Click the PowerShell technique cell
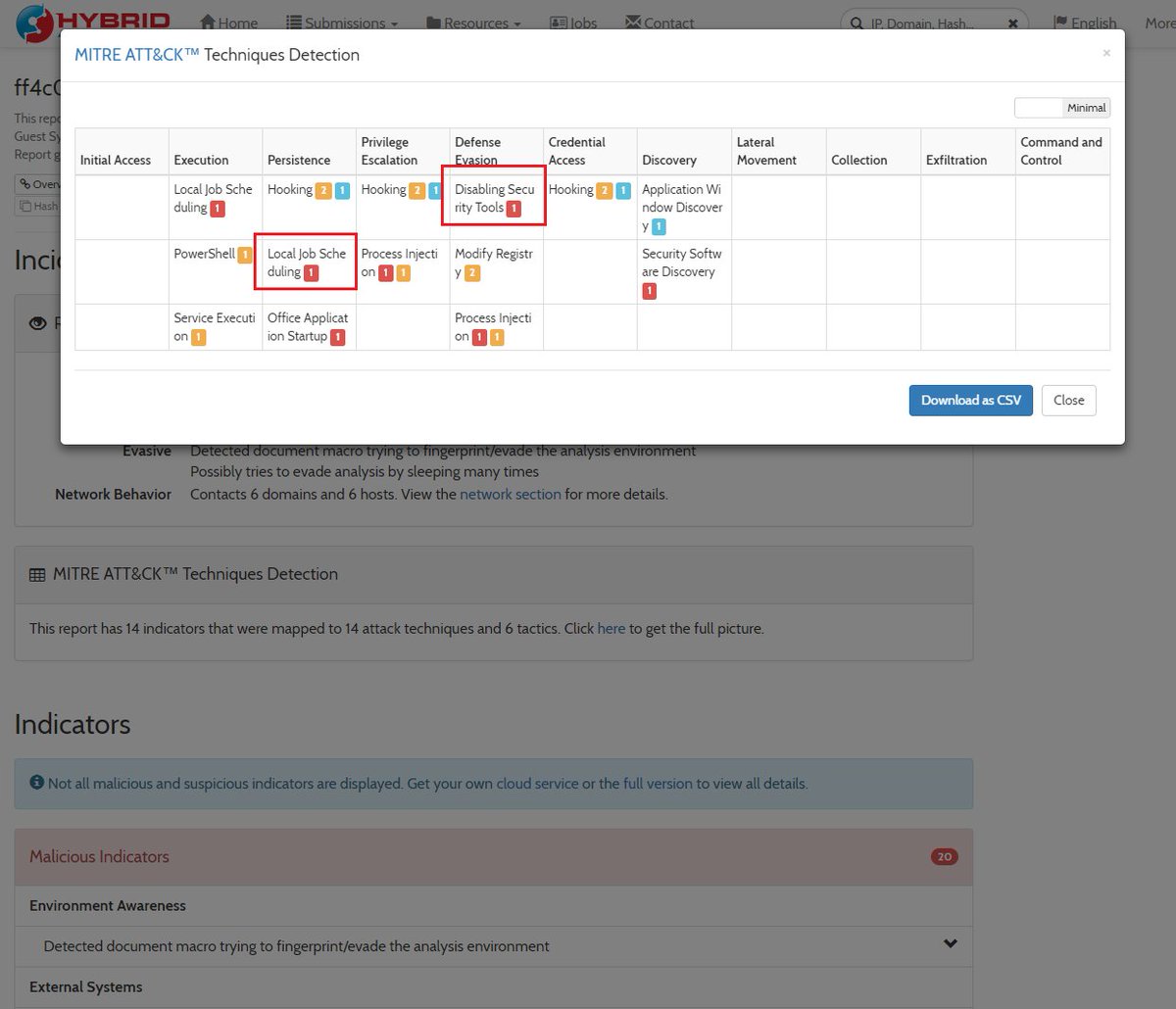This screenshot has width=1176, height=1009. tap(204, 253)
